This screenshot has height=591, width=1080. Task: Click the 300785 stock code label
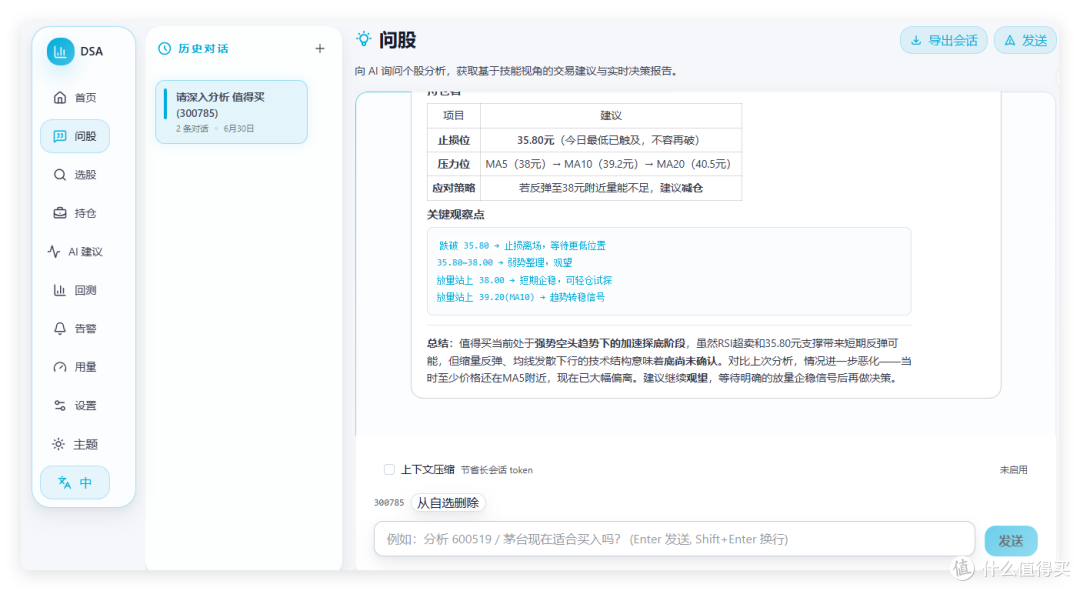tap(389, 503)
